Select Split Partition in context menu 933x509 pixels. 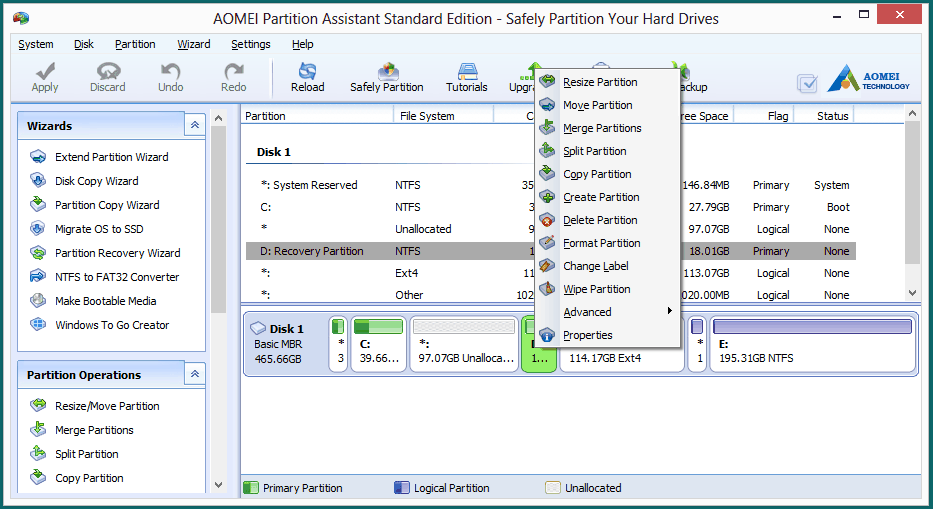point(608,151)
